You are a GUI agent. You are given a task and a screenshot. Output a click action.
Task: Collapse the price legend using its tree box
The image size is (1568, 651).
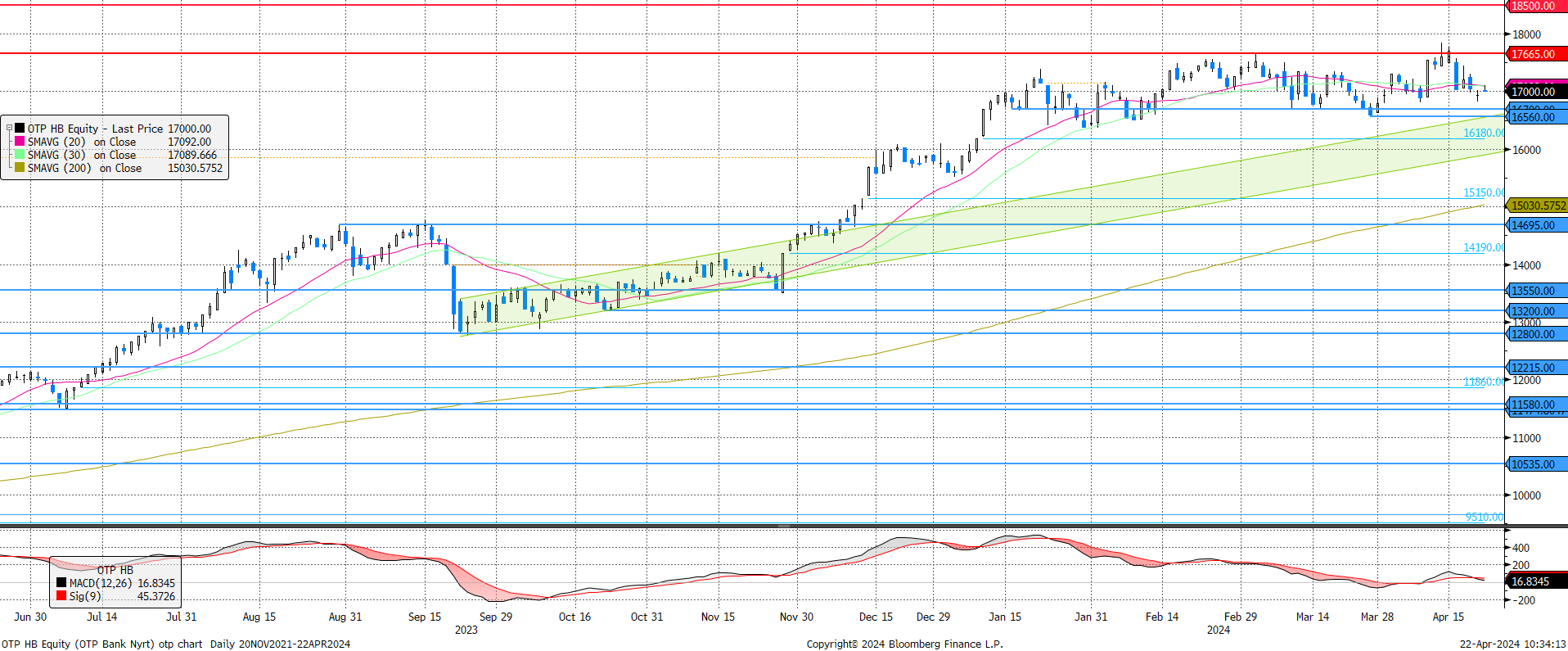pyautogui.click(x=9, y=129)
